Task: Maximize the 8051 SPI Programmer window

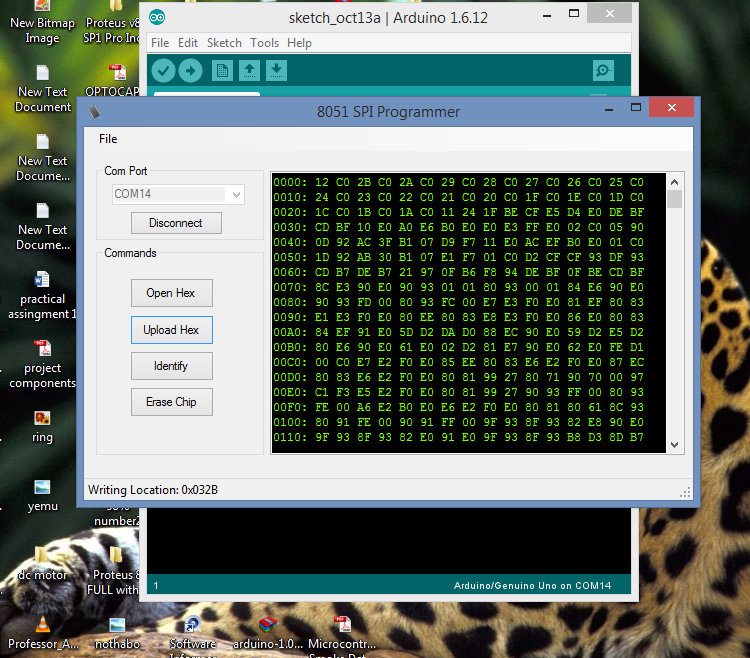Action: [636, 108]
